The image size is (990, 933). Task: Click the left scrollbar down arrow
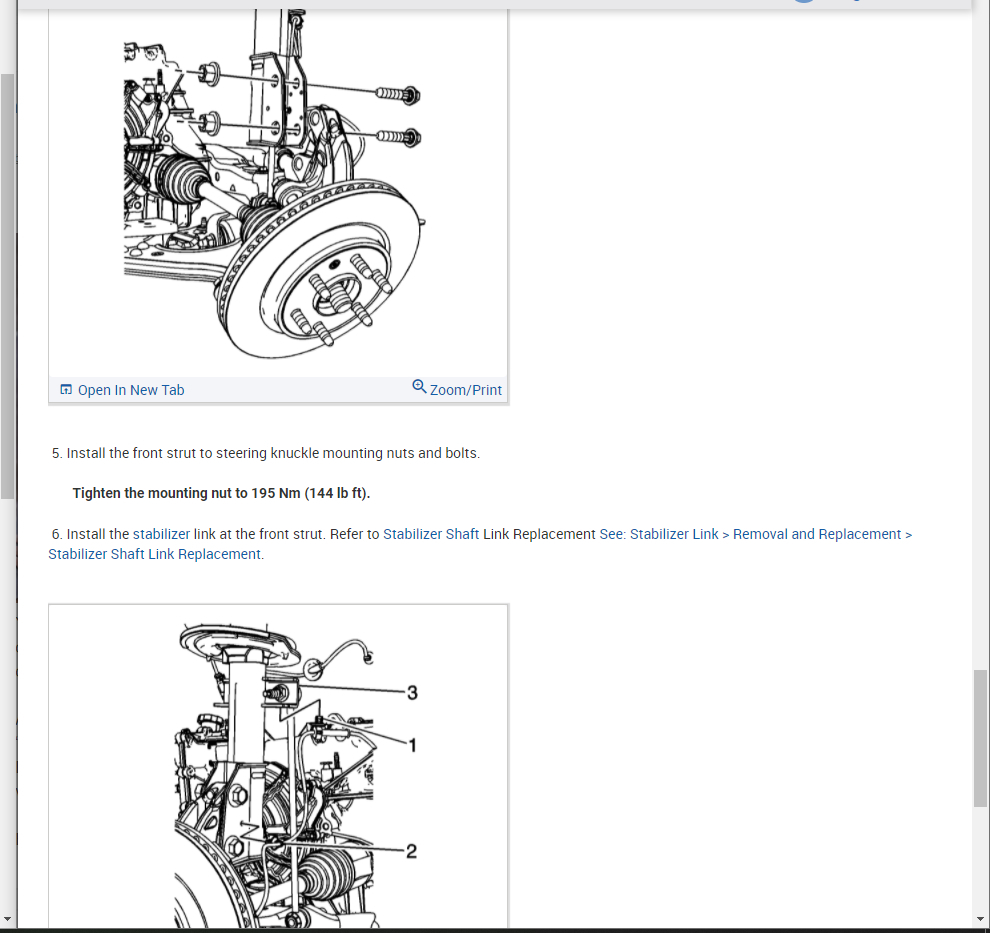(x=7, y=918)
